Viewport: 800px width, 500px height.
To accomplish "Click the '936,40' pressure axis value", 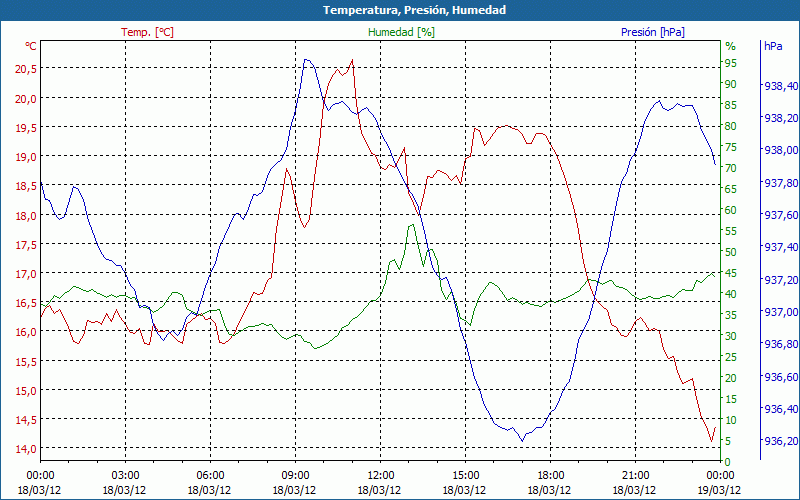I will [781, 409].
